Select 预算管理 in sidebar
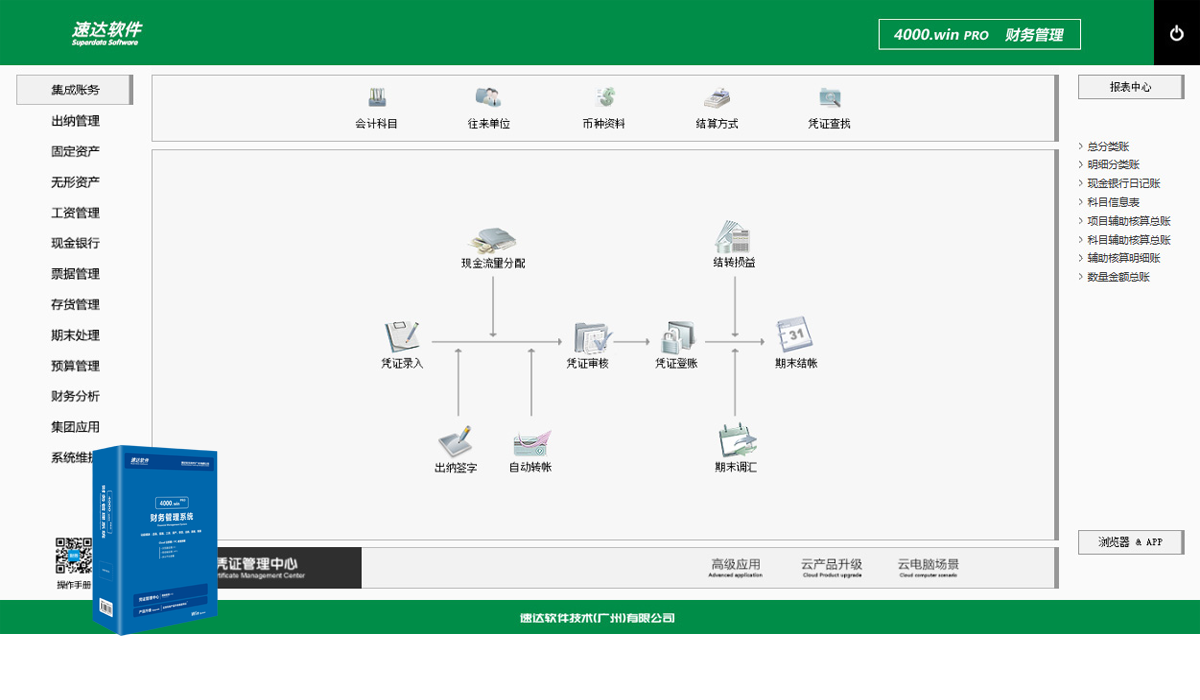This screenshot has width=1200, height=700. (75, 366)
